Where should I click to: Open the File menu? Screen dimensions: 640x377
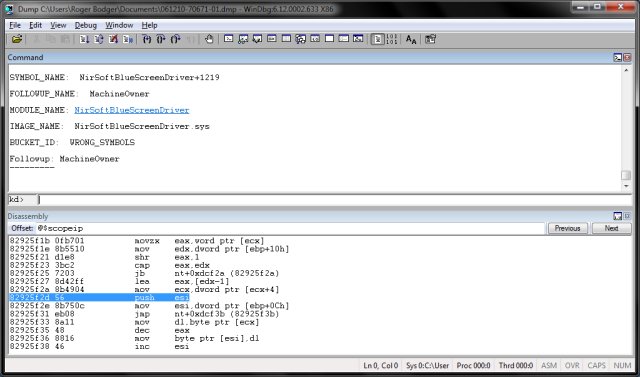[15, 25]
